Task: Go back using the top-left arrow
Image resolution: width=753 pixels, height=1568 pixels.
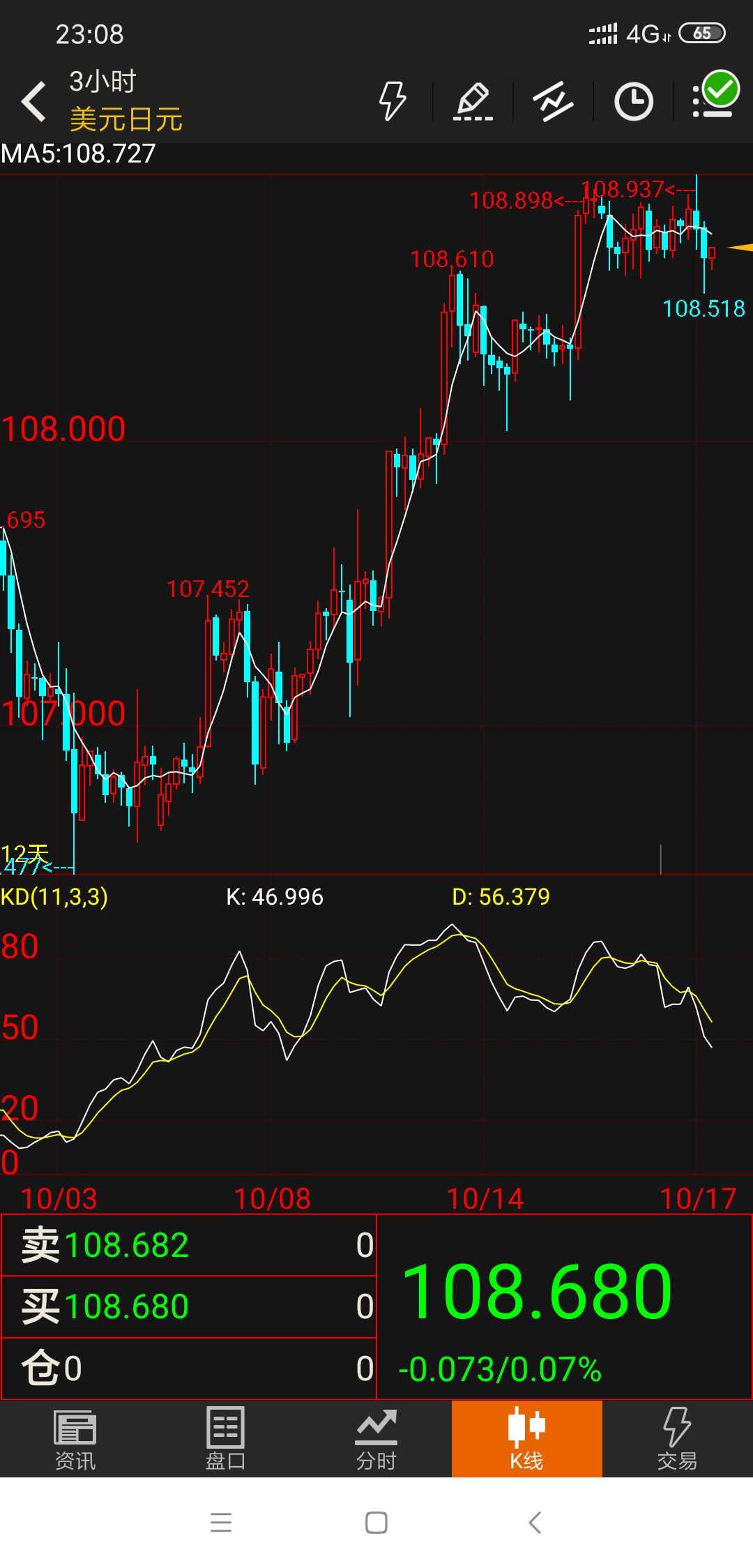Action: click(33, 101)
